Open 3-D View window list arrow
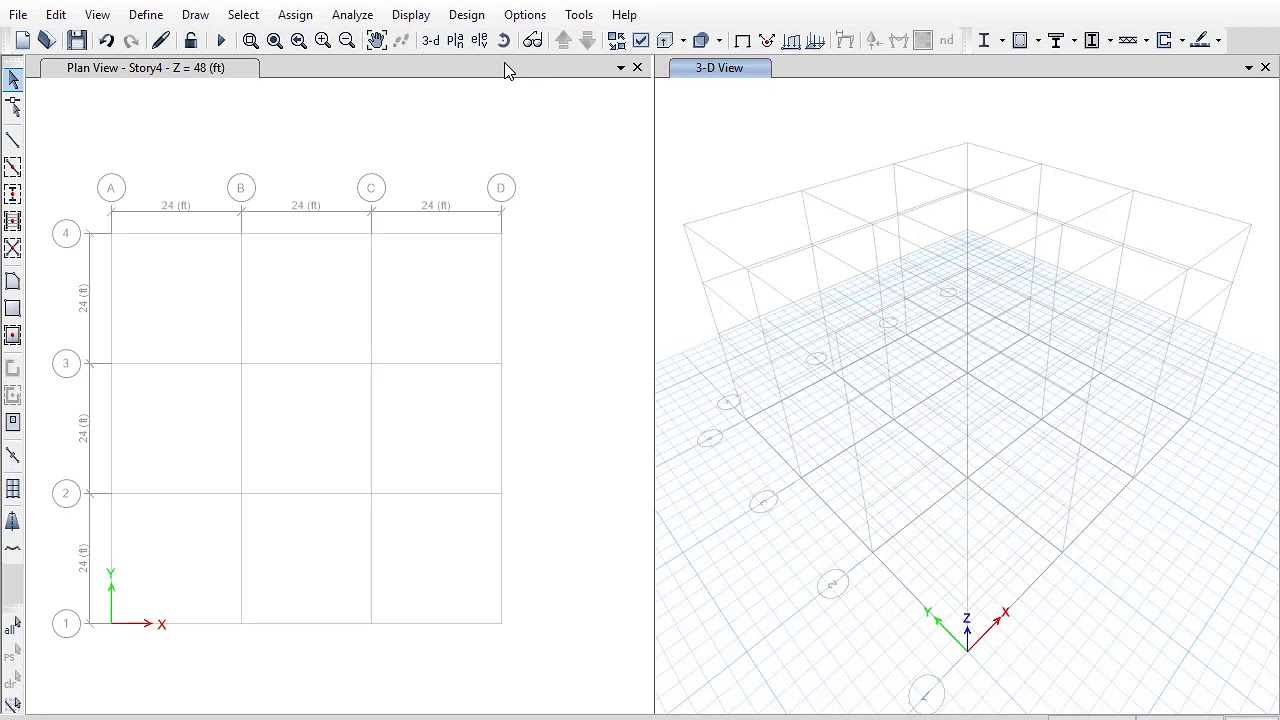This screenshot has width=1280, height=720. [1249, 68]
